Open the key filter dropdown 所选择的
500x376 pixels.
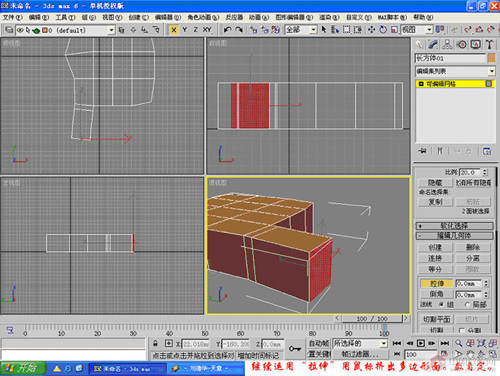(x=384, y=343)
